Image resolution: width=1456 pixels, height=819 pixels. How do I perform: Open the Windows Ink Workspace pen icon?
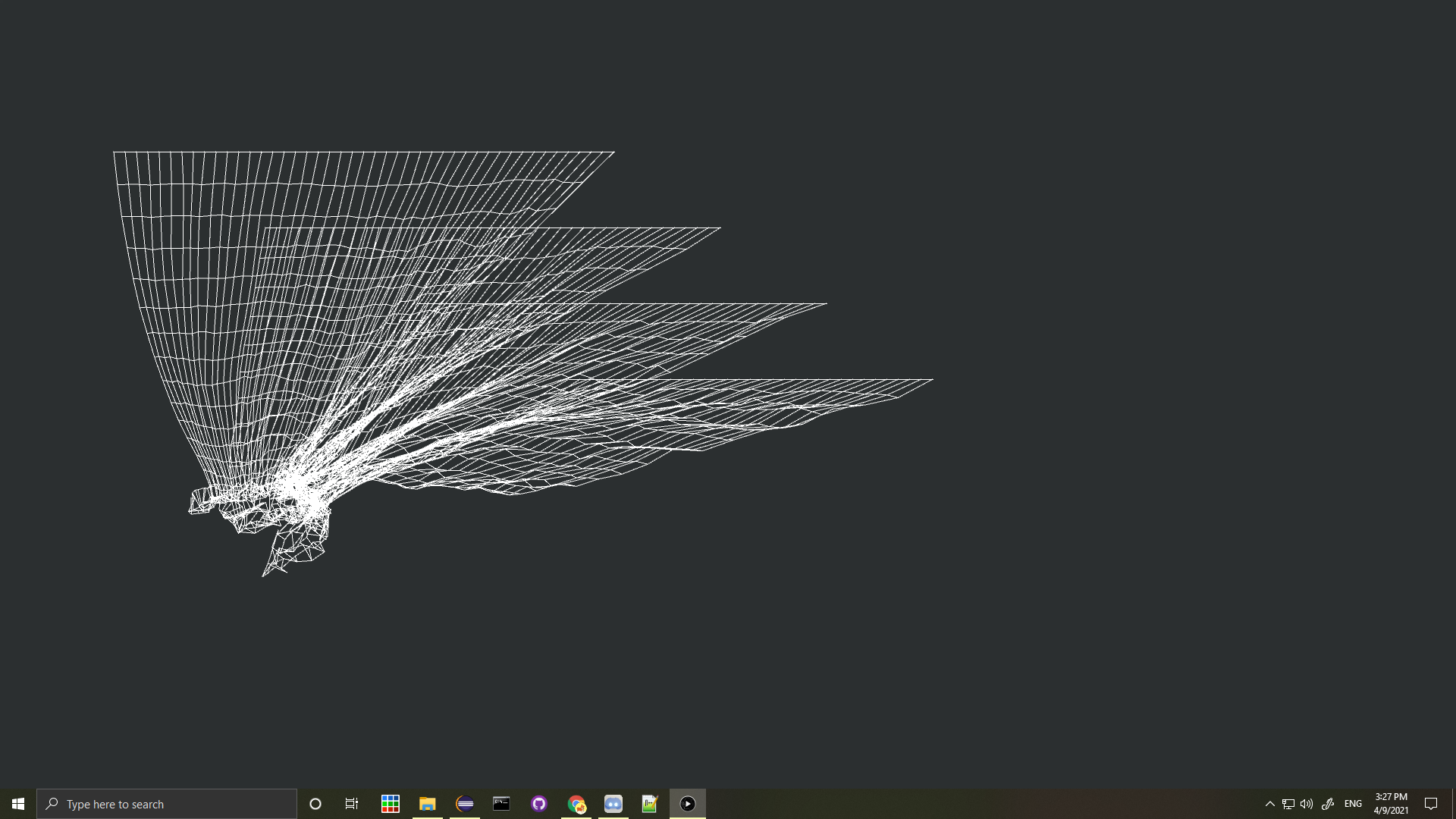[1328, 804]
